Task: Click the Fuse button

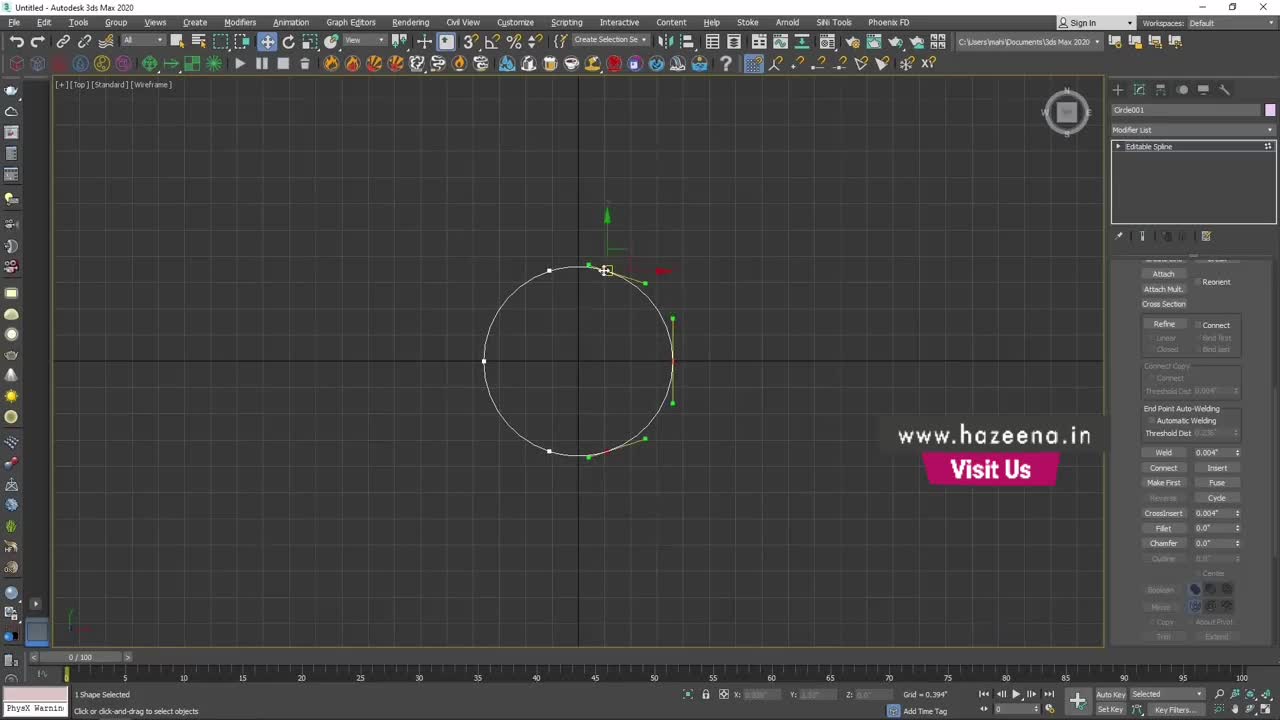Action: pos(1217,483)
